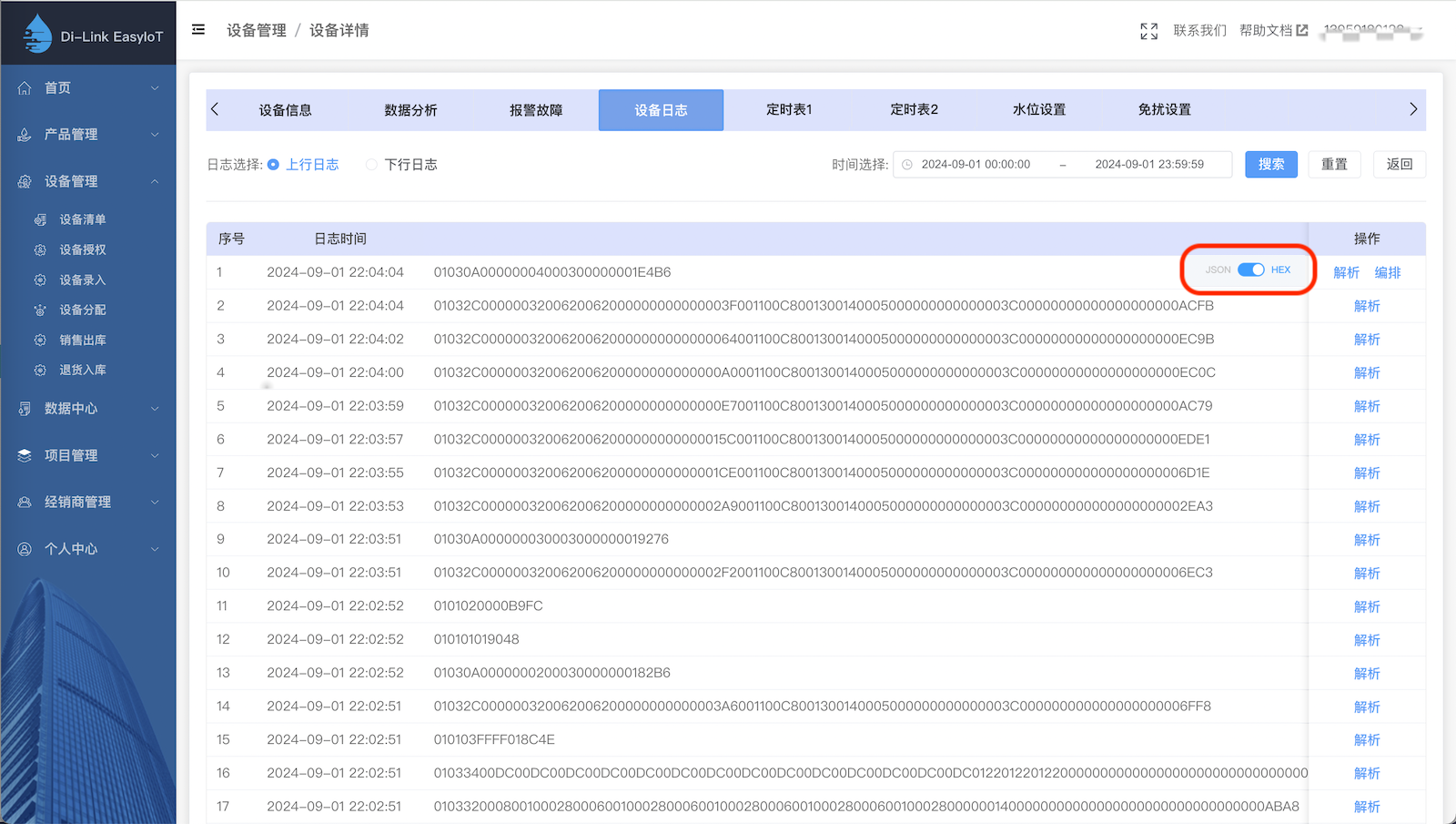Expand the 项目管理 menu chevron
This screenshot has width=1456, height=824.
point(155,455)
